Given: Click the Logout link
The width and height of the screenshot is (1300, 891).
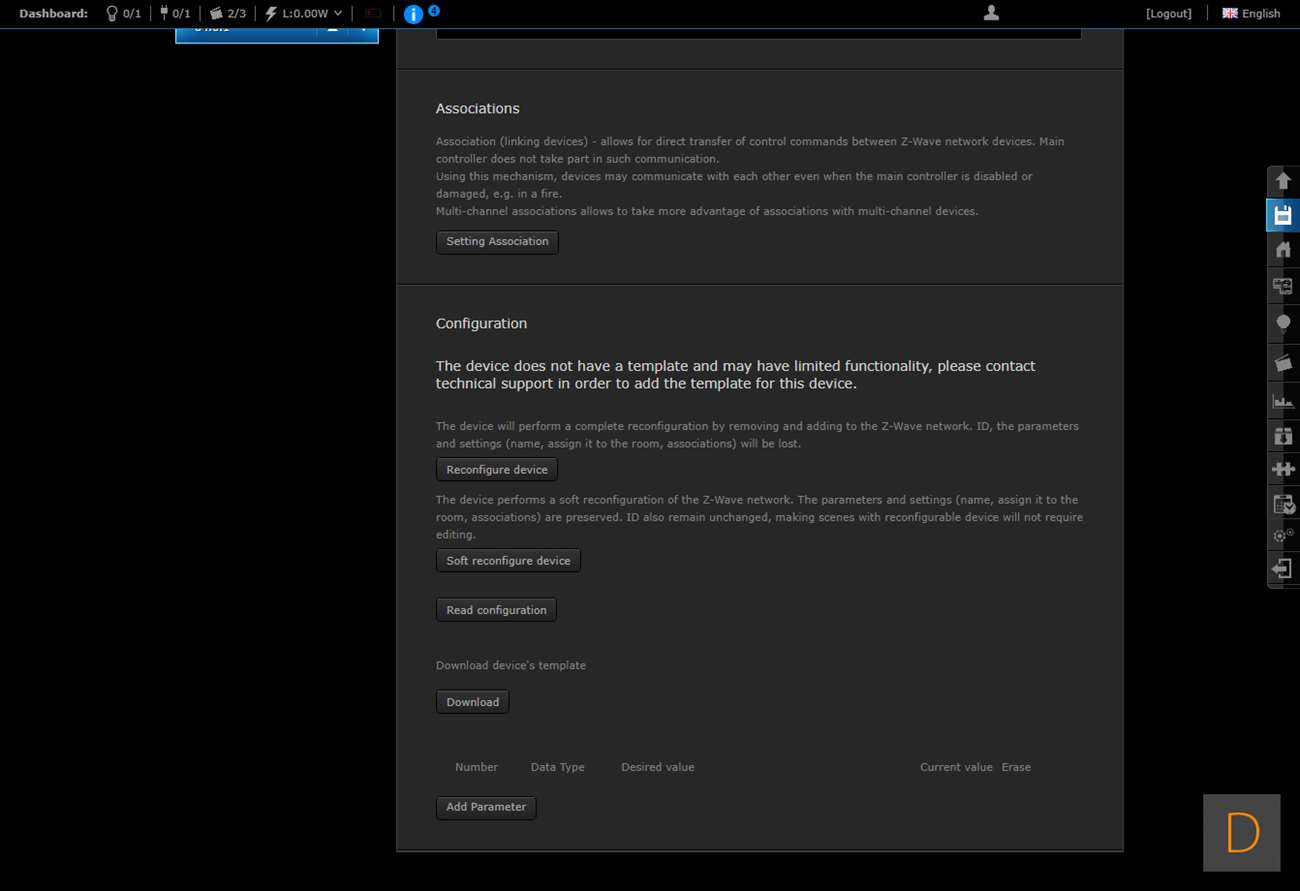Looking at the screenshot, I should 1168,13.
